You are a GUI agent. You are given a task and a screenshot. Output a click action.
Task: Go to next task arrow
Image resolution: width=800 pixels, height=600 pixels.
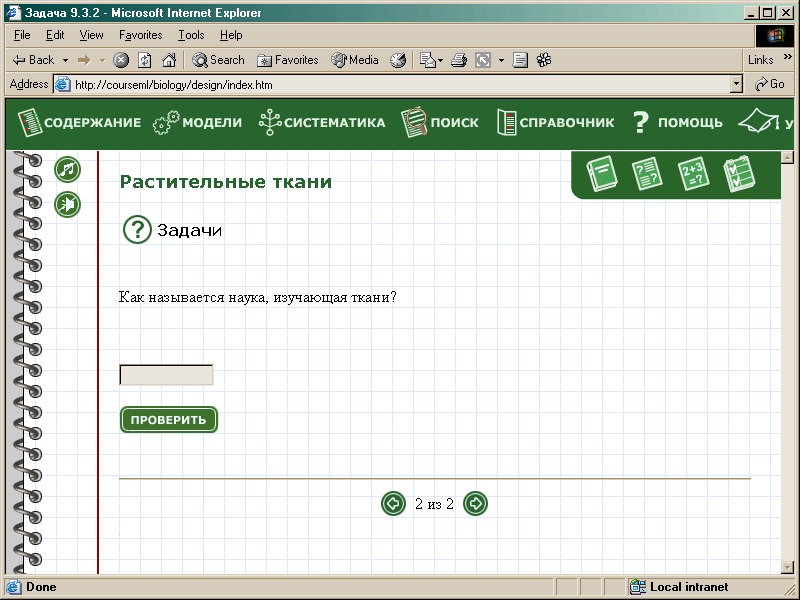click(x=476, y=504)
